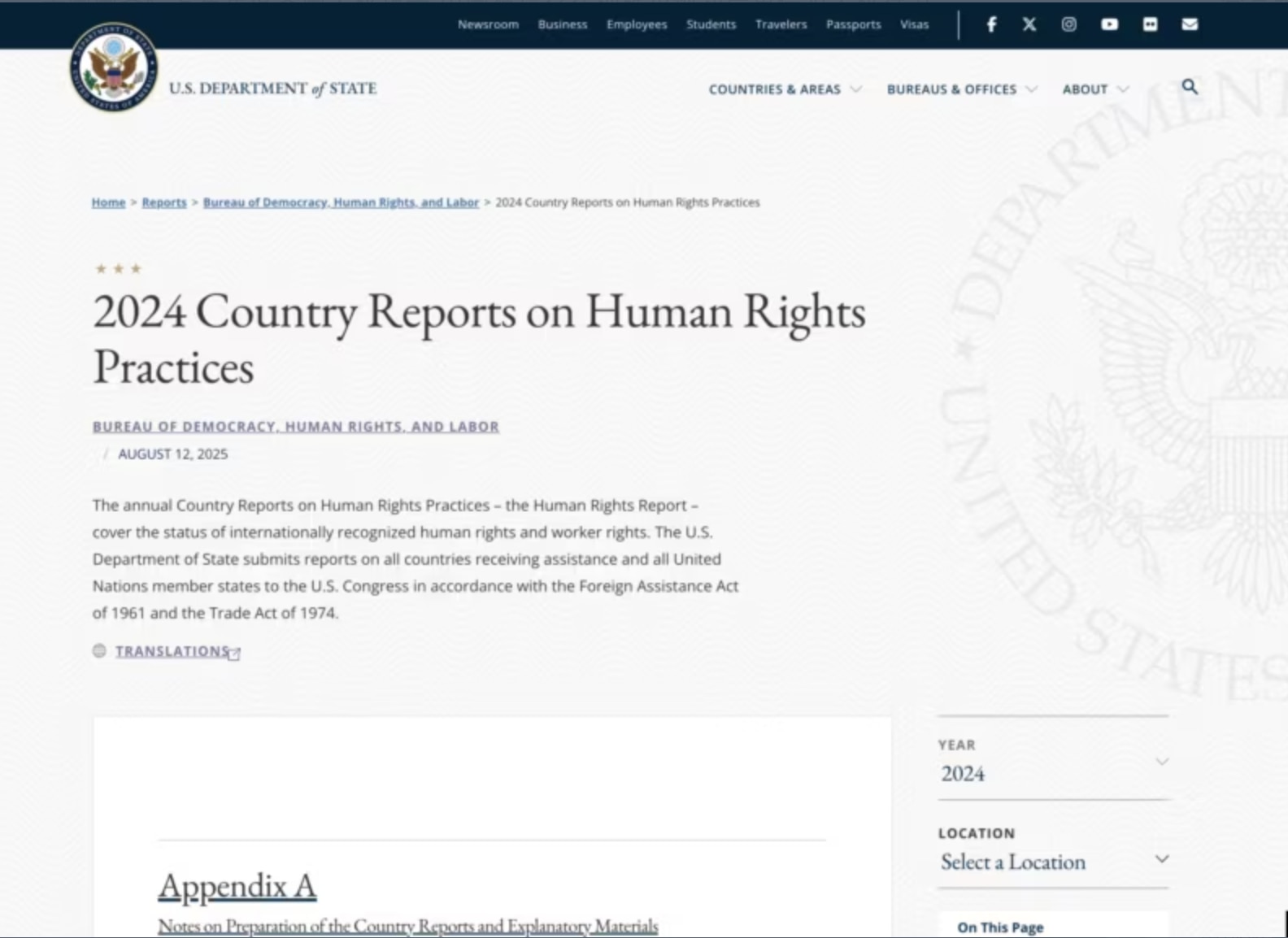Click the chevron next to Bureaus & Offices
1288x938 pixels.
point(1031,89)
